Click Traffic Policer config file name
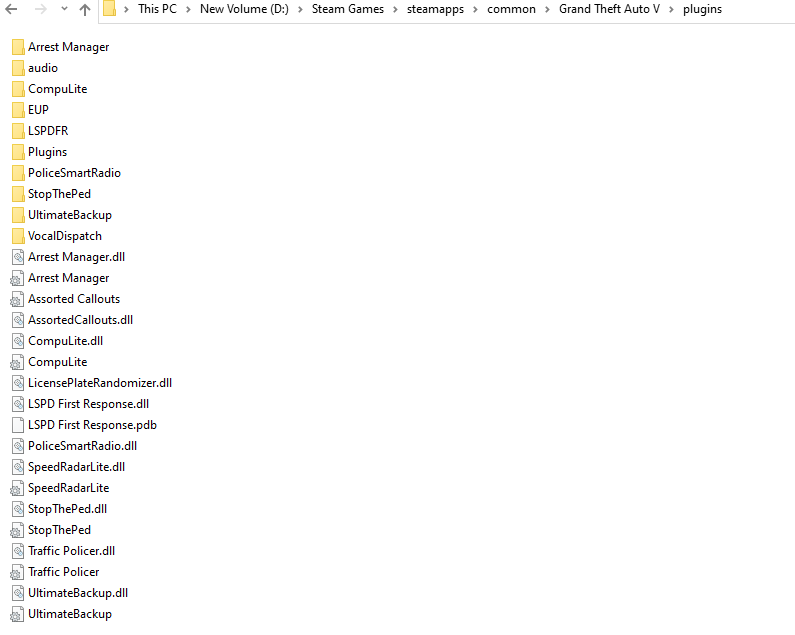The width and height of the screenshot is (795, 635). [63, 572]
